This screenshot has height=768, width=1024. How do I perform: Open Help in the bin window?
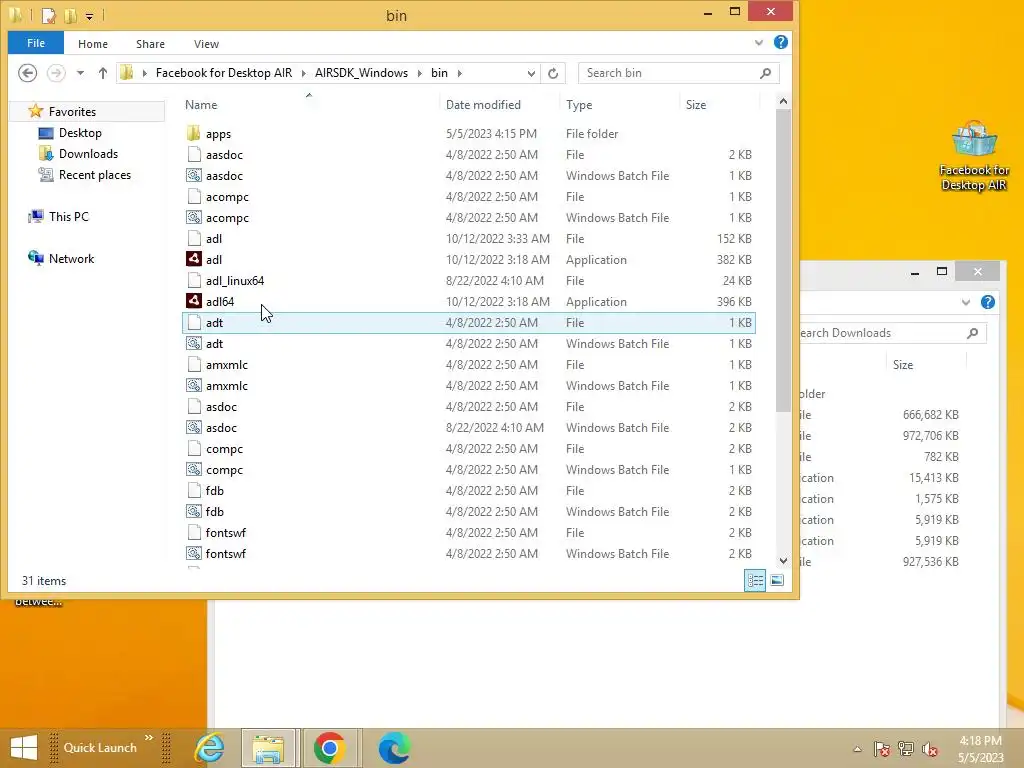pos(780,42)
